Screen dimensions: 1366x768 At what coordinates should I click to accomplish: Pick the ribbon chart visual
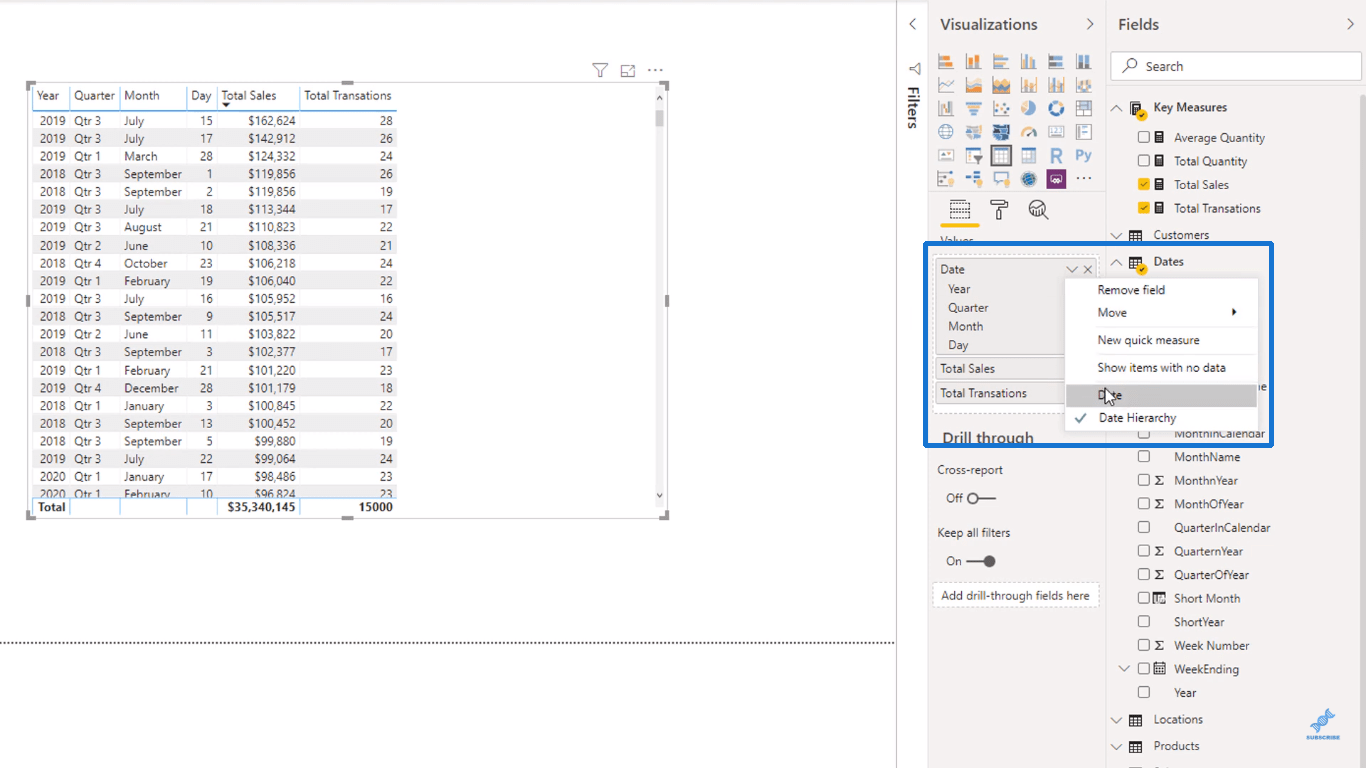coord(1083,85)
